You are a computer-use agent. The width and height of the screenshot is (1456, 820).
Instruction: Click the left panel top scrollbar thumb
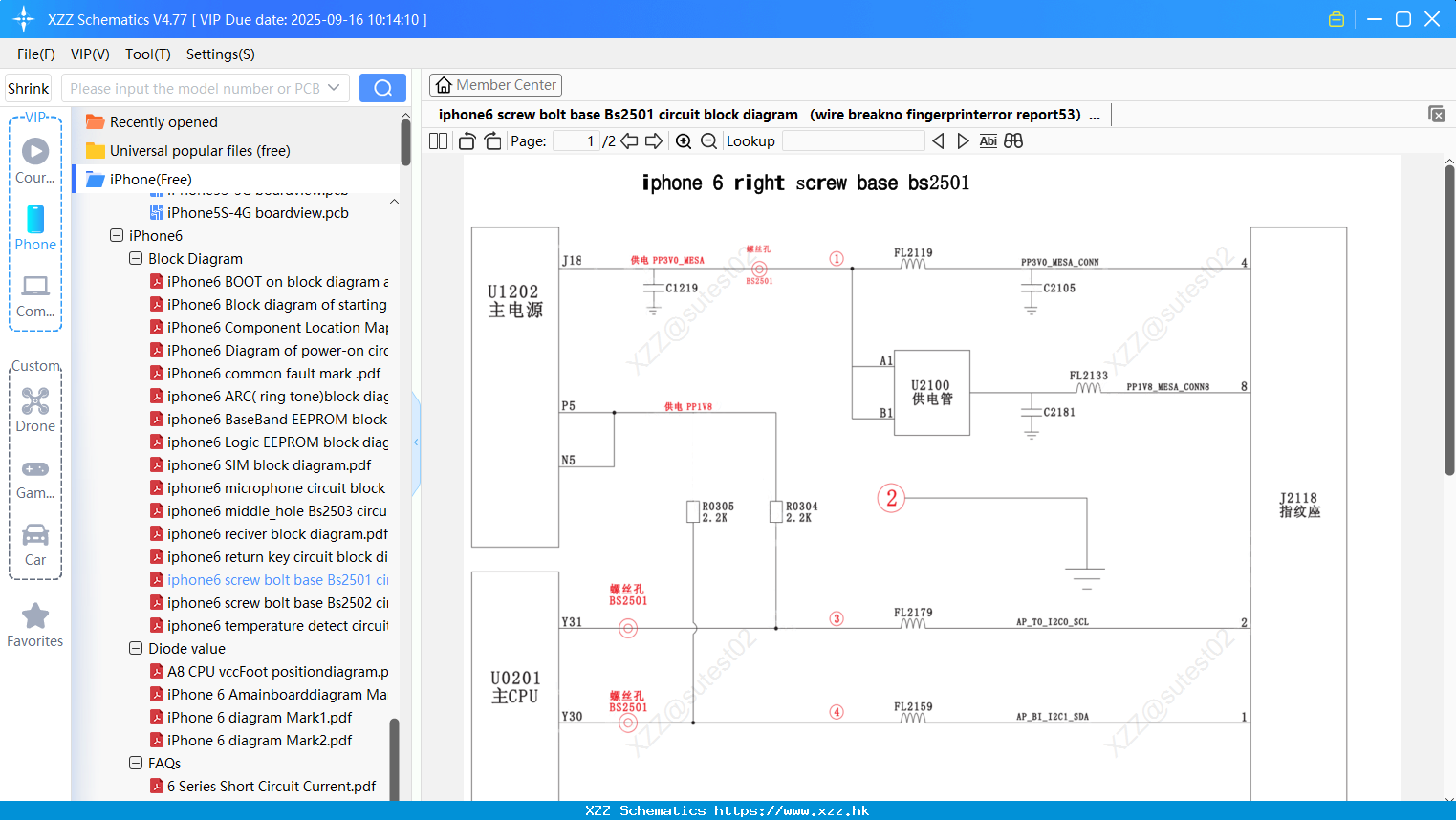(x=405, y=142)
